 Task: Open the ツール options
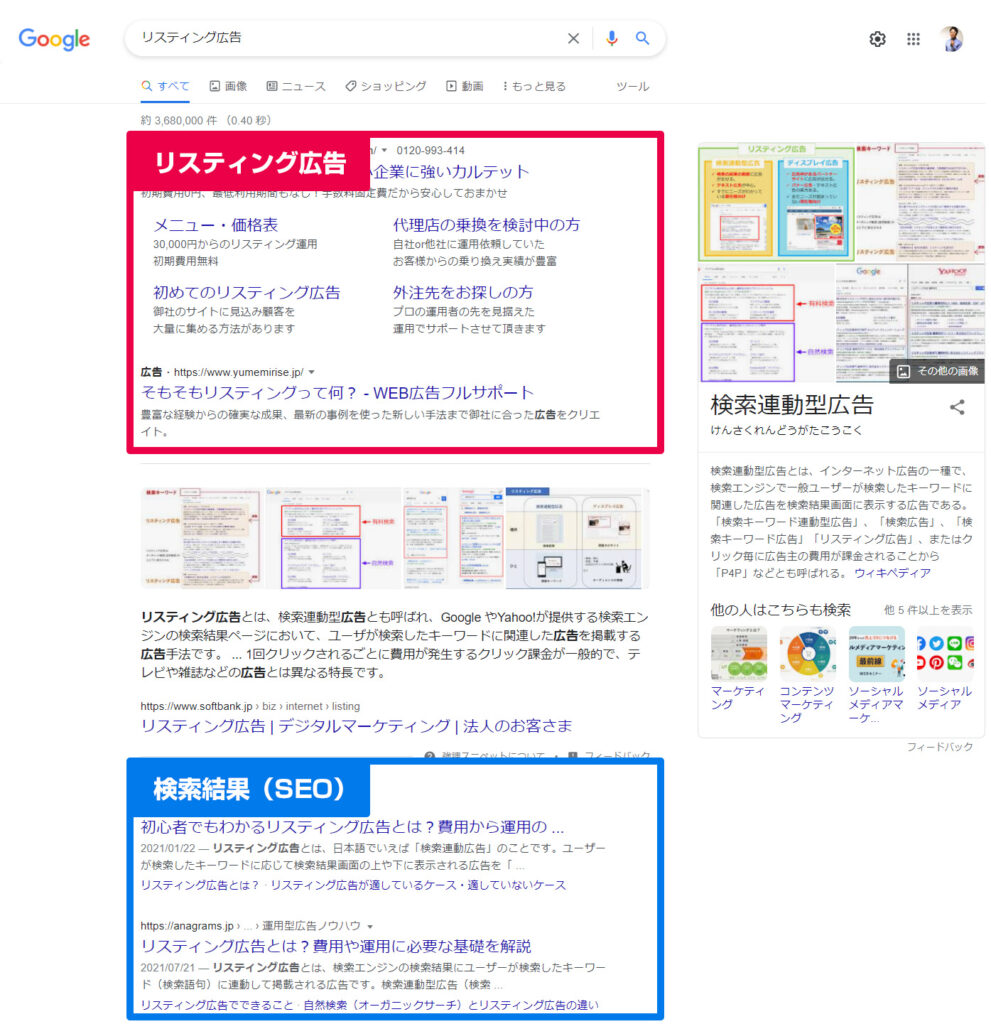[632, 86]
